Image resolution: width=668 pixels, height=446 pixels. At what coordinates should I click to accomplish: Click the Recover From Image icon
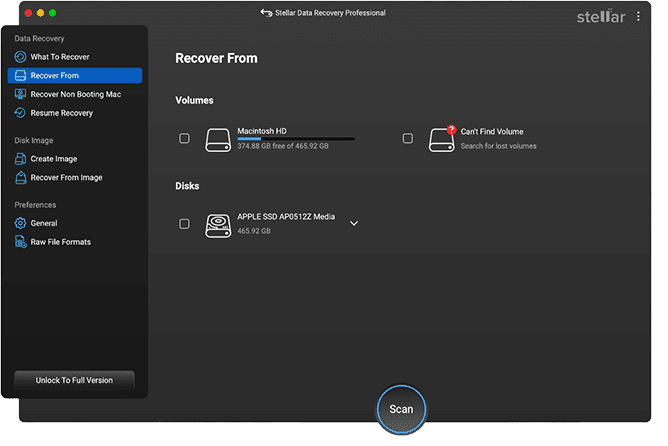pyautogui.click(x=20, y=178)
